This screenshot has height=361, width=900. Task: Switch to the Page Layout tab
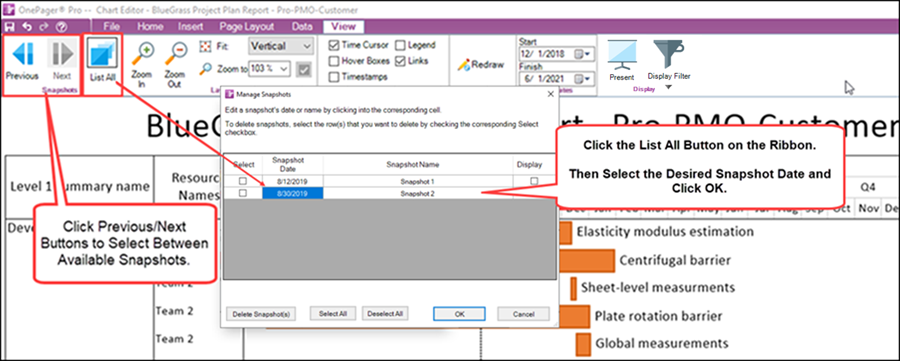[x=246, y=26]
